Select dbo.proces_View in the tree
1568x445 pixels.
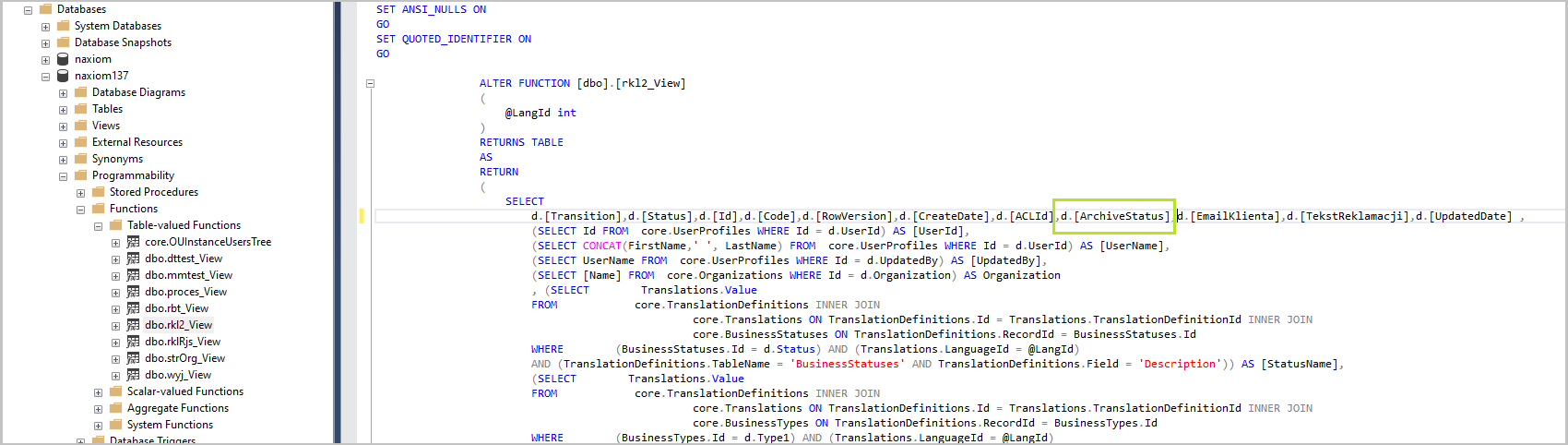pyautogui.click(x=185, y=292)
